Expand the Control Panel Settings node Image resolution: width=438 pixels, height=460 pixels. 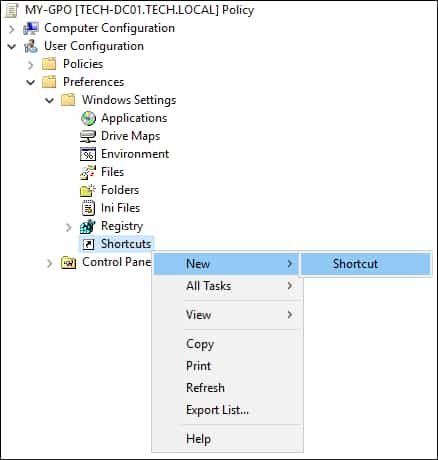tap(50, 263)
